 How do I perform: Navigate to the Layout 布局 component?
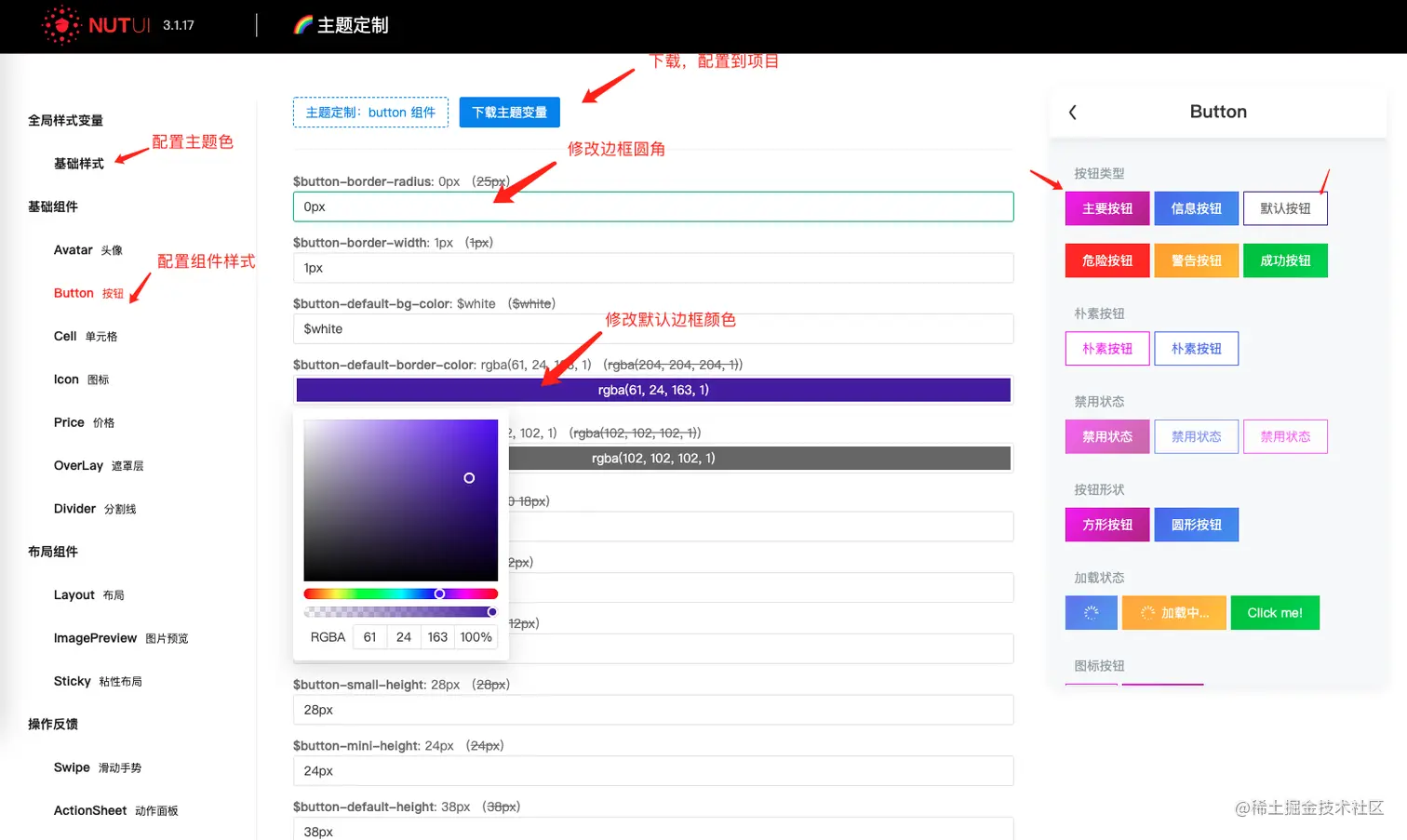tap(74, 594)
